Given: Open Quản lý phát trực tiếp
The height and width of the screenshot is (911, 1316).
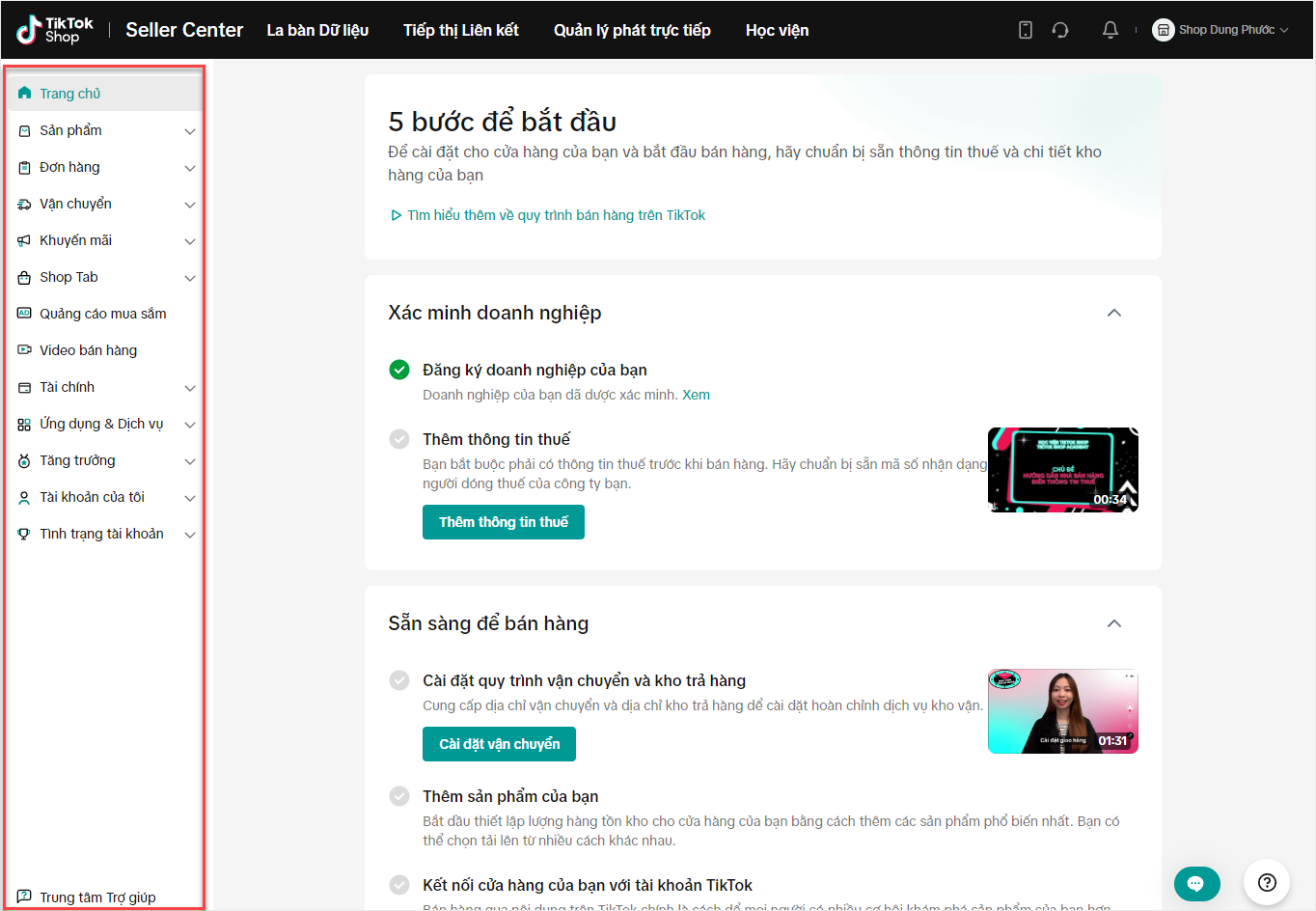Looking at the screenshot, I should [632, 30].
